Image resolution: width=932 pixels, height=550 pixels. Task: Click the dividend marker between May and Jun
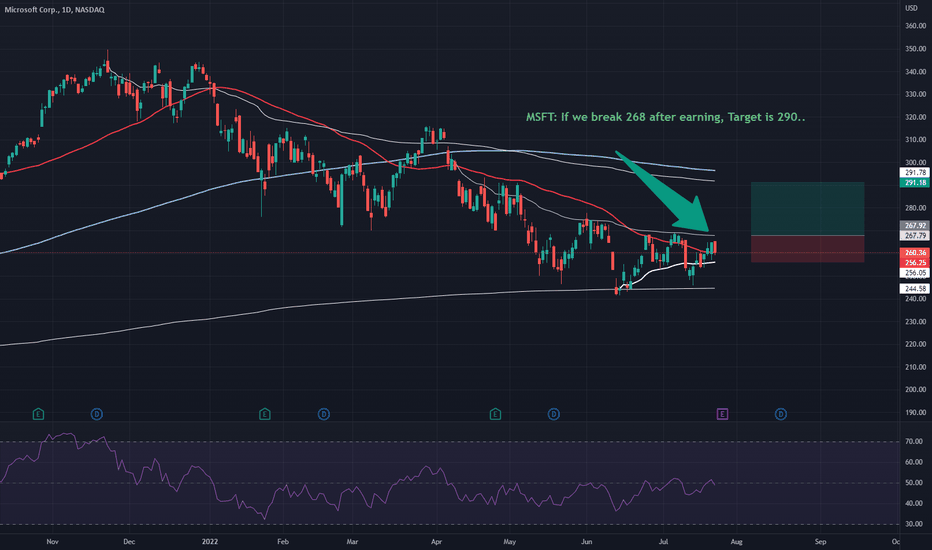coord(553,414)
